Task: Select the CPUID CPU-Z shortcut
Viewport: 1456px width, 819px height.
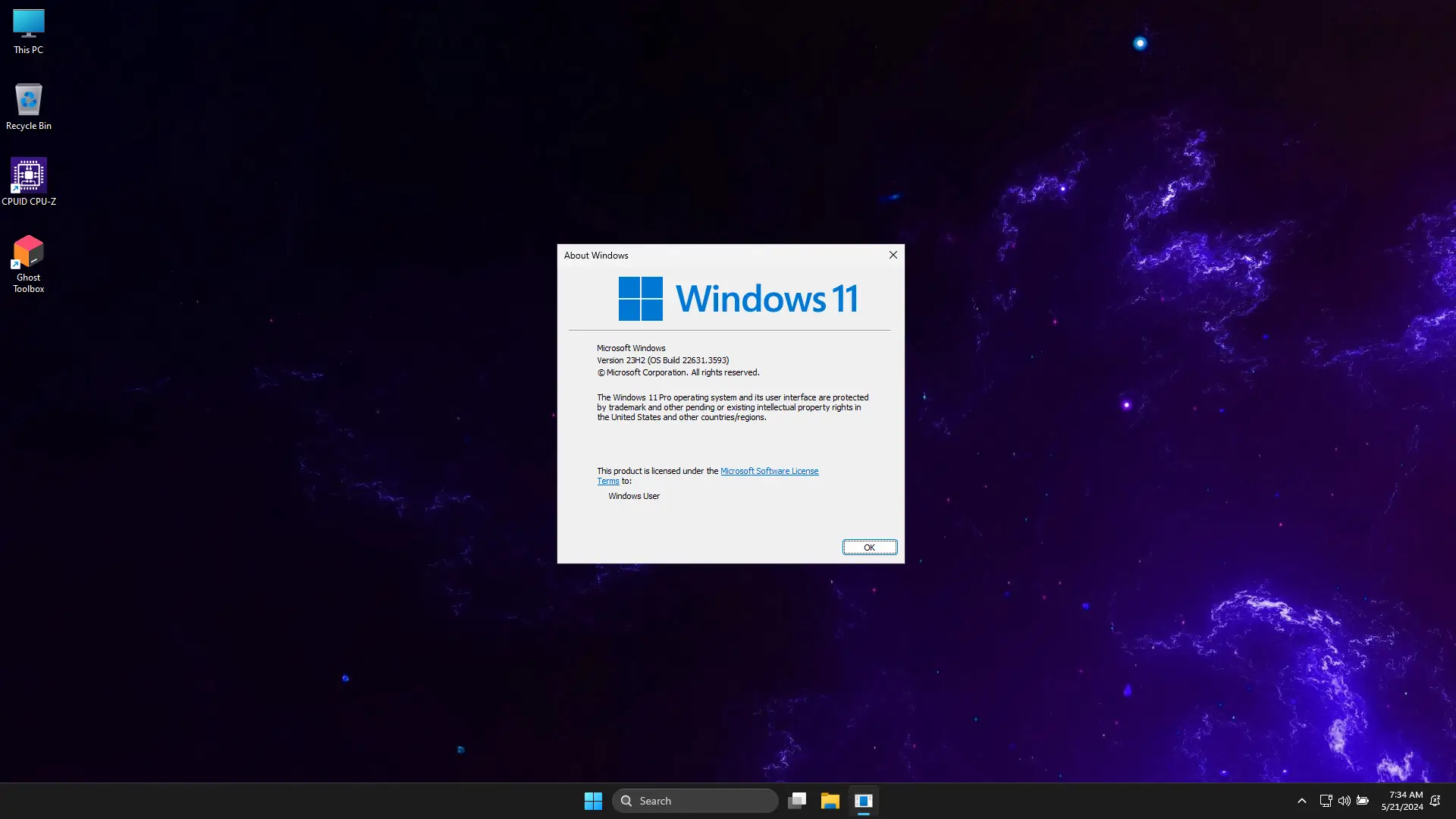Action: click(28, 182)
